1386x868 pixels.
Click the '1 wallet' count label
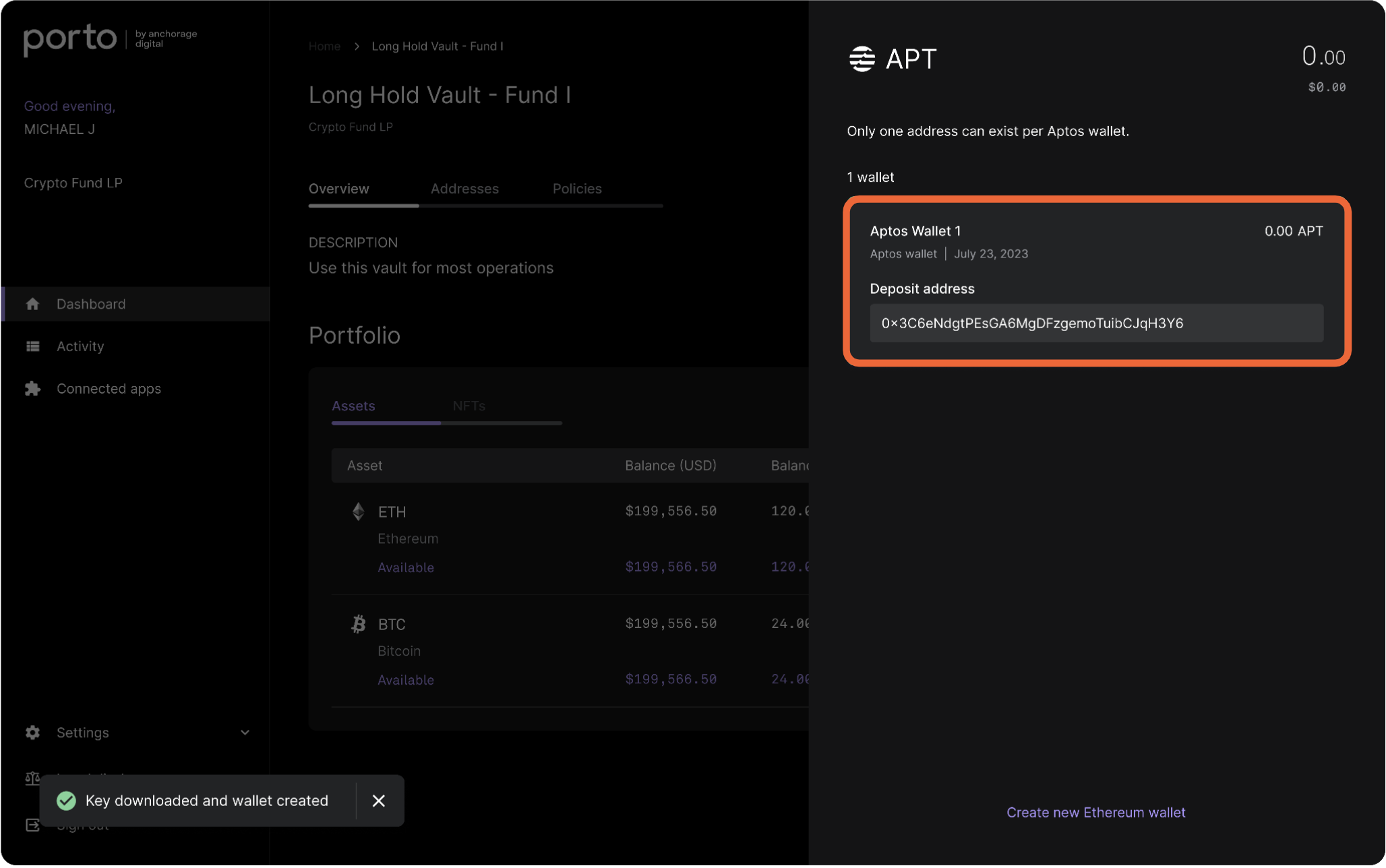(870, 177)
